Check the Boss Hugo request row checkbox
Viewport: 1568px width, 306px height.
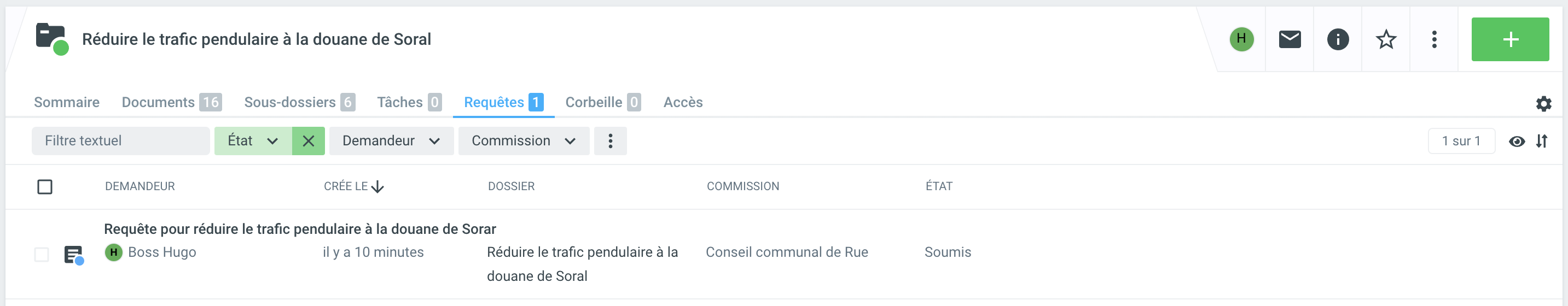[x=42, y=254]
